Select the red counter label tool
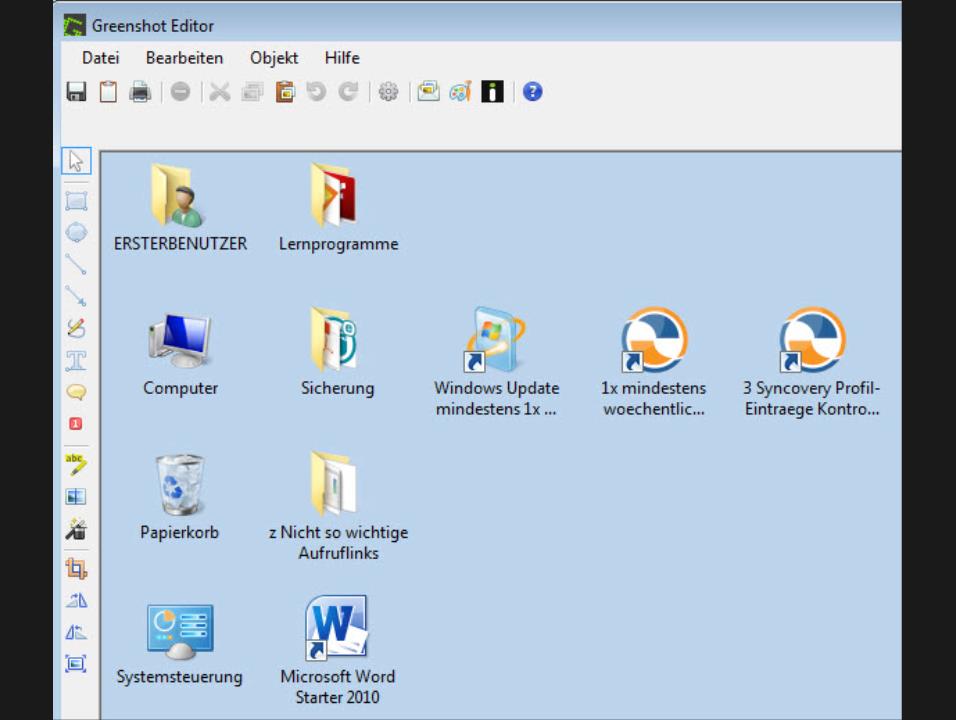This screenshot has width=956, height=720. [76, 424]
